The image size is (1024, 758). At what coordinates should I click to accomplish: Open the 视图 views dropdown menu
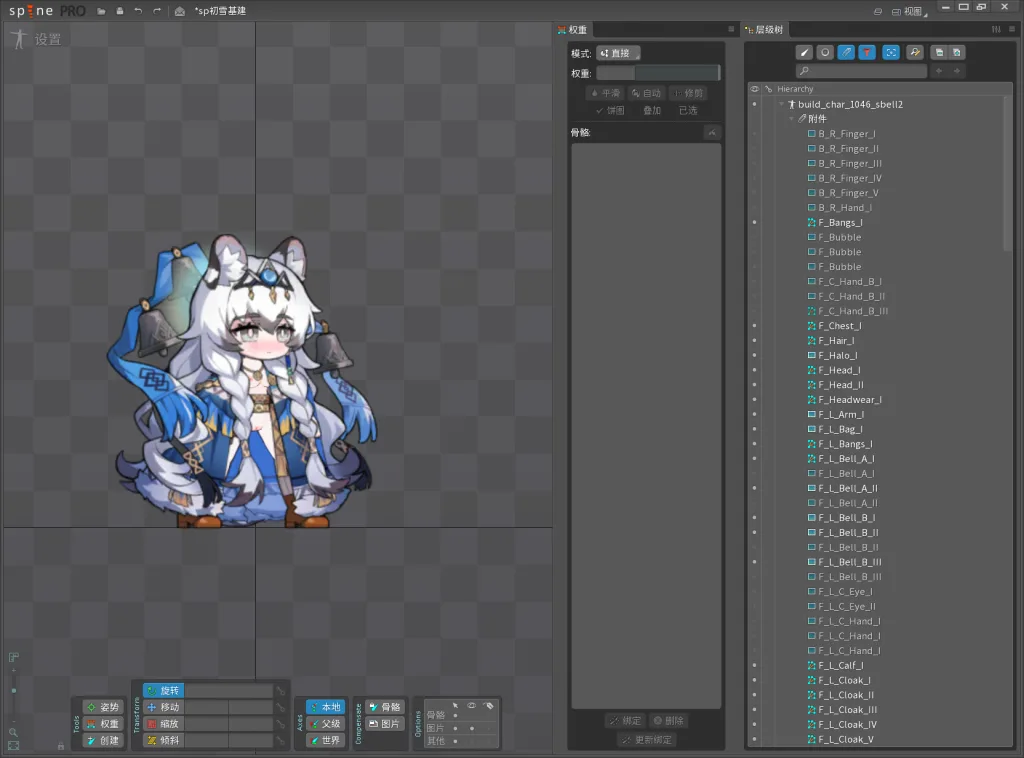[x=911, y=12]
